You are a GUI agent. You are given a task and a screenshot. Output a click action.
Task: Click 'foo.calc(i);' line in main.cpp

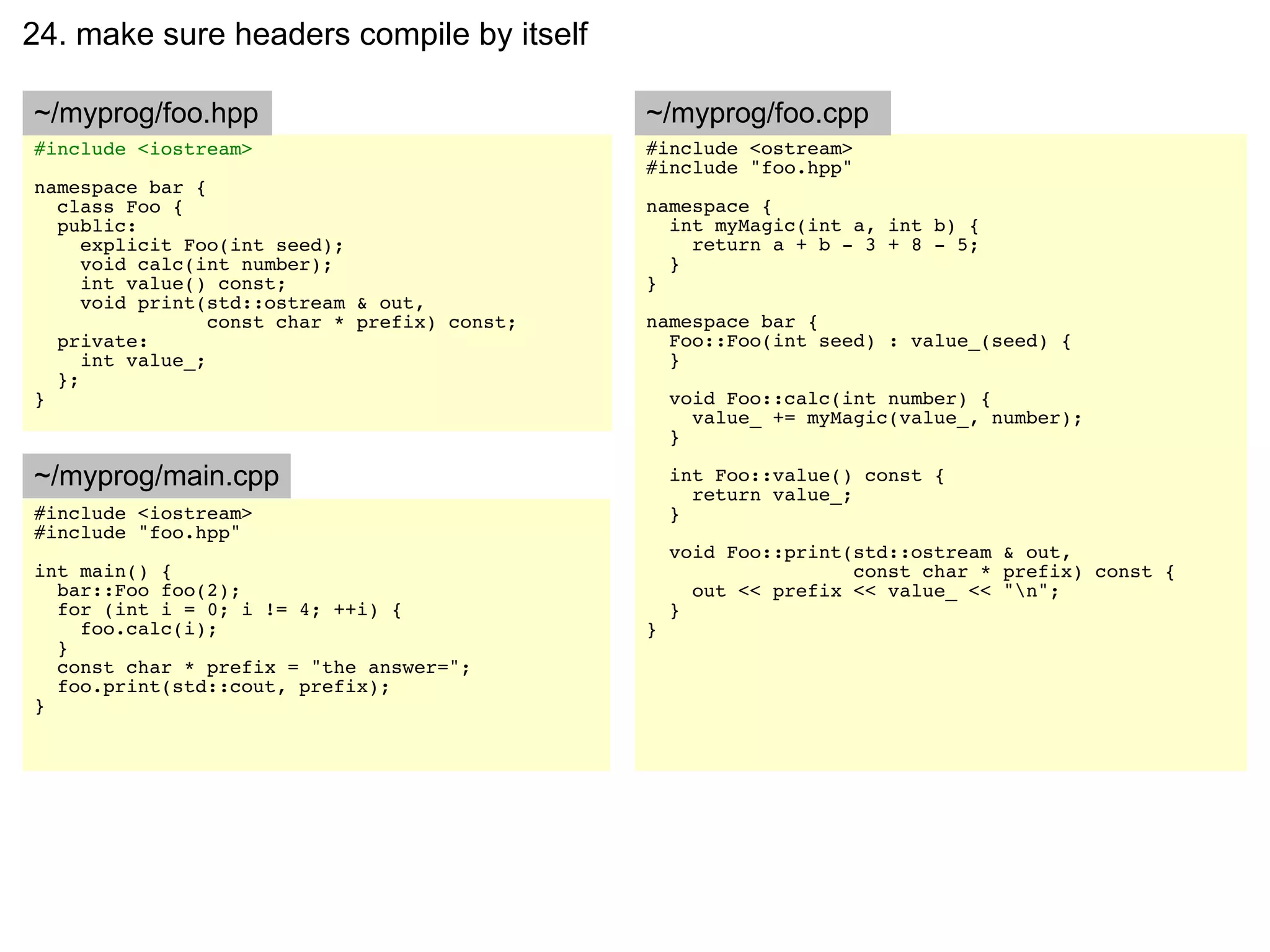pos(149,629)
